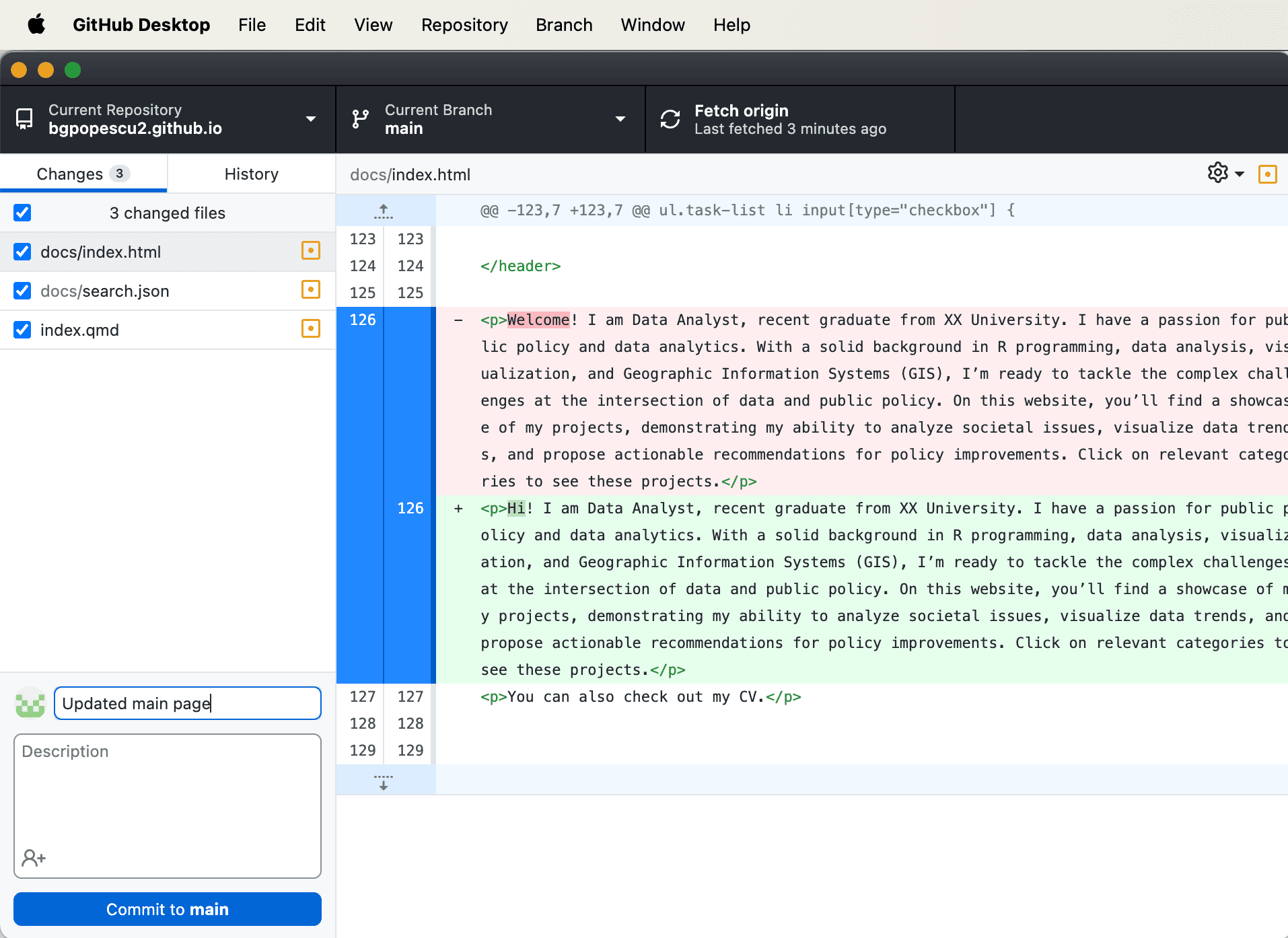This screenshot has height=938, width=1288.
Task: Uncheck the docs/search.json checkbox
Action: click(x=22, y=291)
